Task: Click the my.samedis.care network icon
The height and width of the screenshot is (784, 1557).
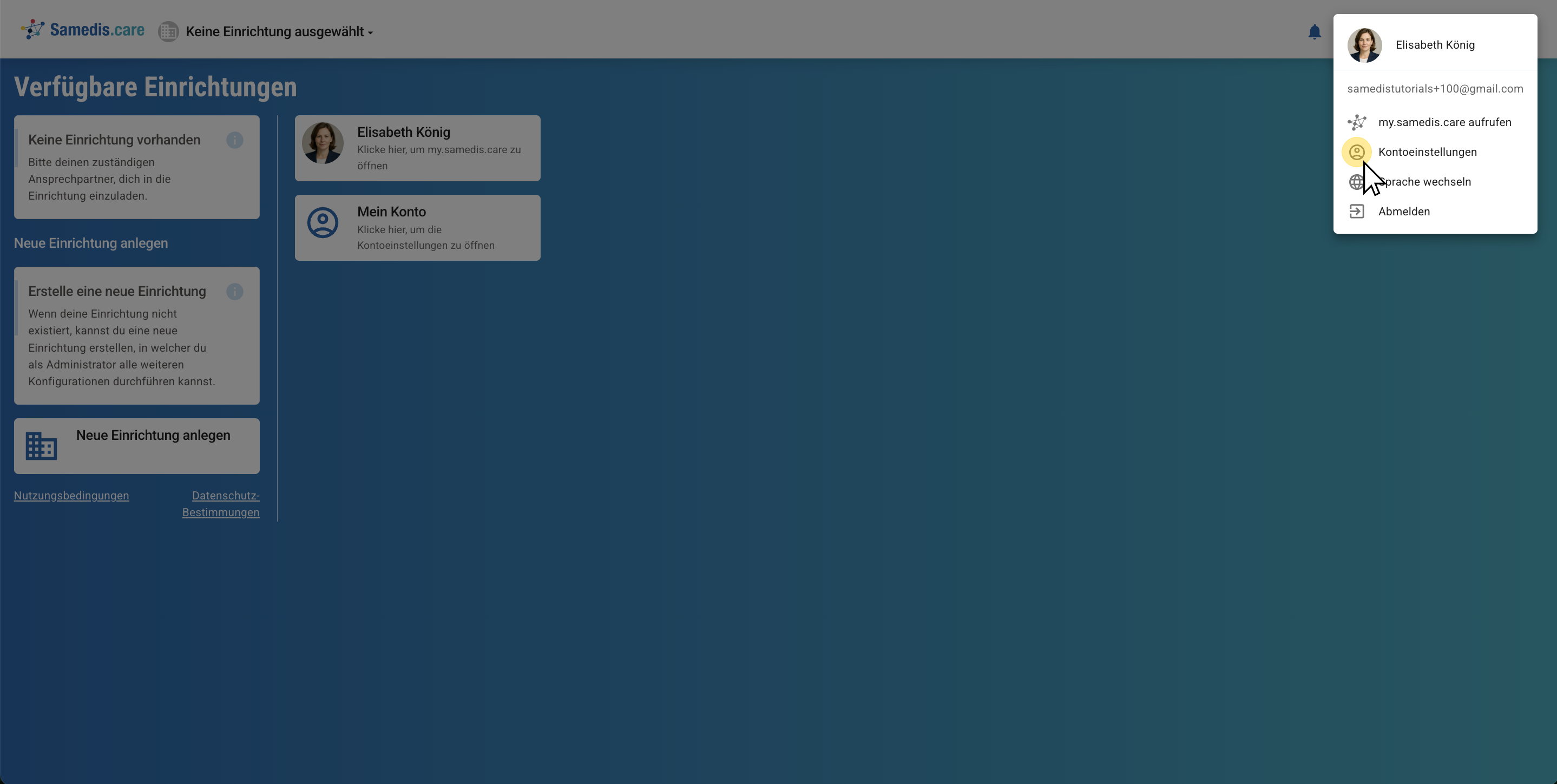Action: pyautogui.click(x=1356, y=122)
